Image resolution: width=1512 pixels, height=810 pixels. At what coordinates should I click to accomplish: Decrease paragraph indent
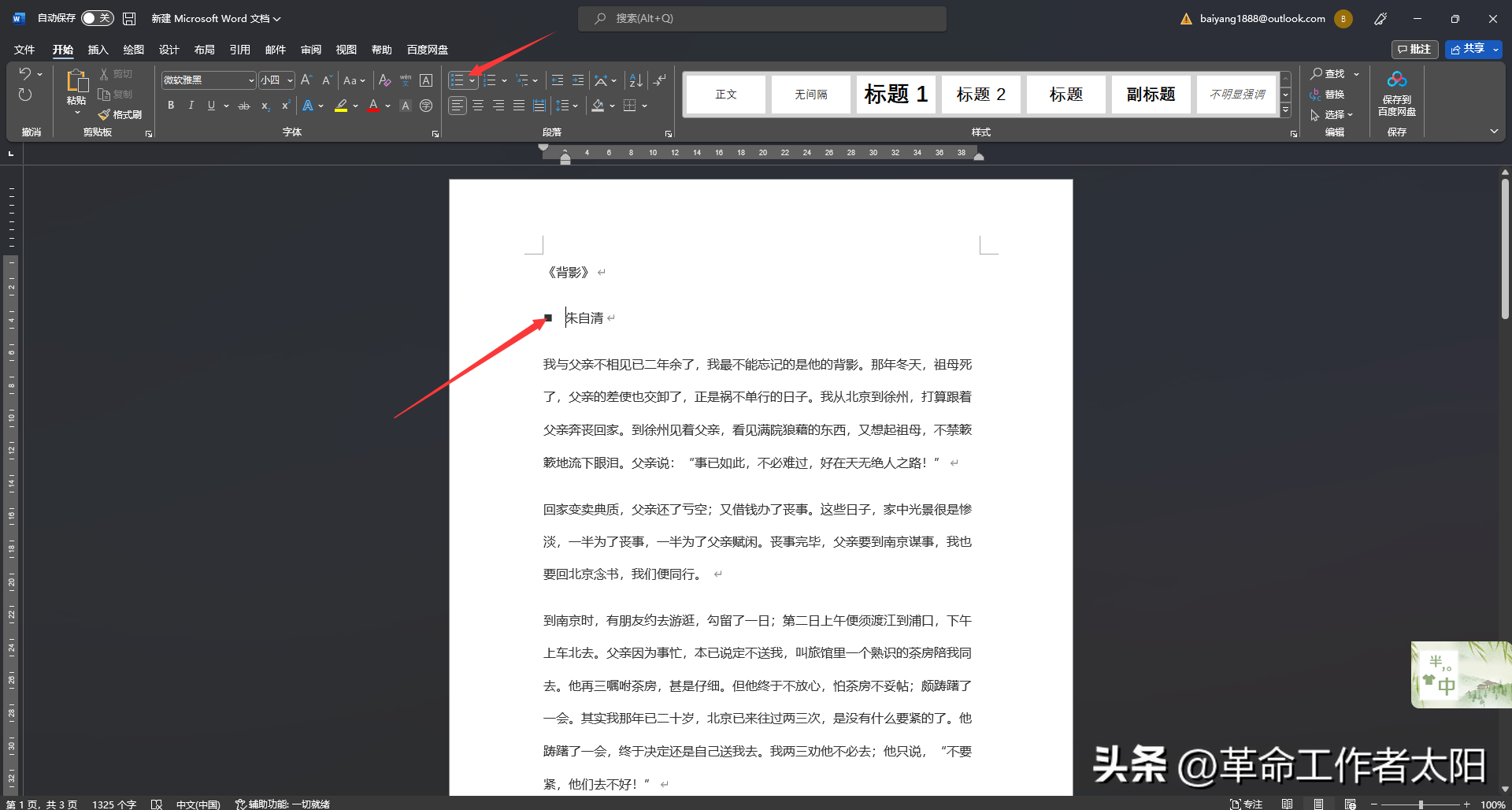(558, 80)
